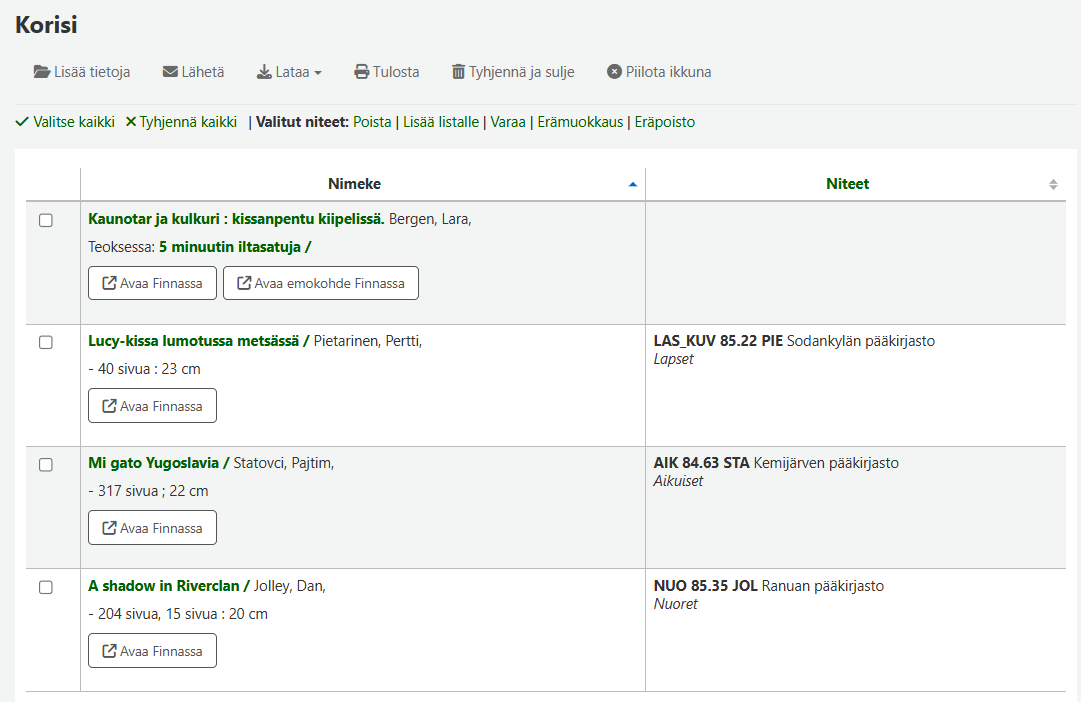Click Avaa Finnassa for Lucy-kissa
The width and height of the screenshot is (1081, 702).
(152, 405)
